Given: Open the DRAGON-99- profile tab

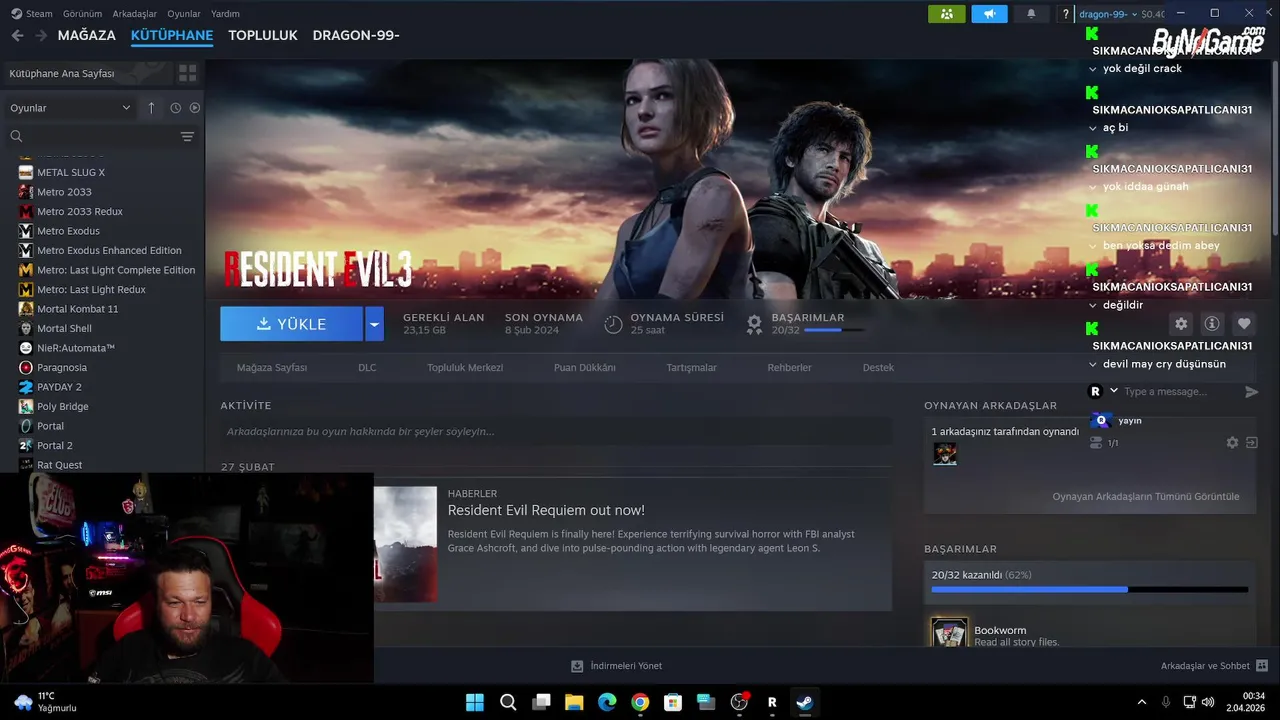Looking at the screenshot, I should [356, 35].
